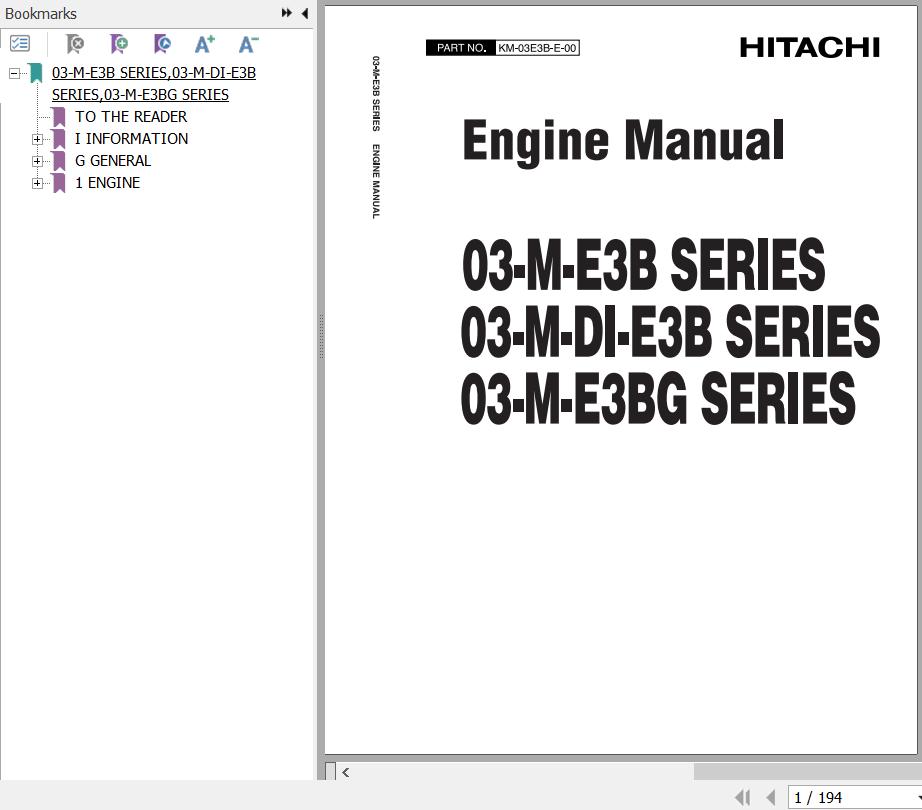The height and width of the screenshot is (810, 922).
Task: Click the find current bookmark icon
Action: [162, 43]
